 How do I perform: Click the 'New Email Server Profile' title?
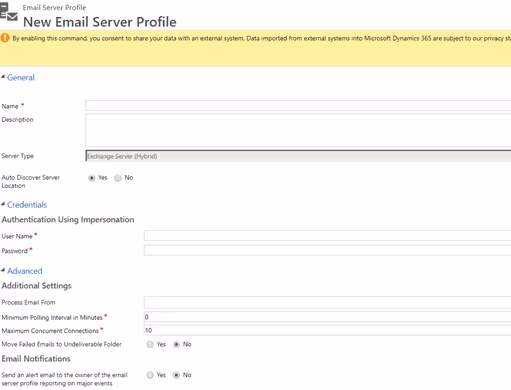tap(100, 22)
